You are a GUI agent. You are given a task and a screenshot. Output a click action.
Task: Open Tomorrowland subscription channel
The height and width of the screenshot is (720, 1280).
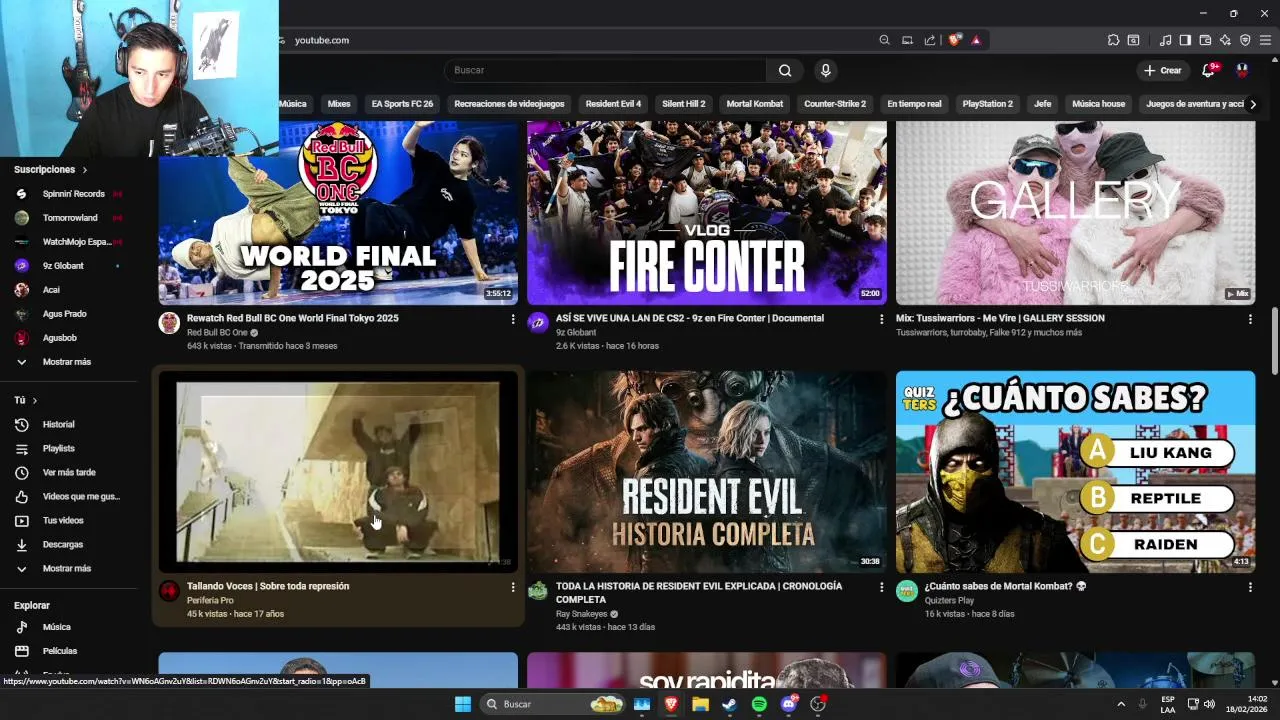click(70, 218)
